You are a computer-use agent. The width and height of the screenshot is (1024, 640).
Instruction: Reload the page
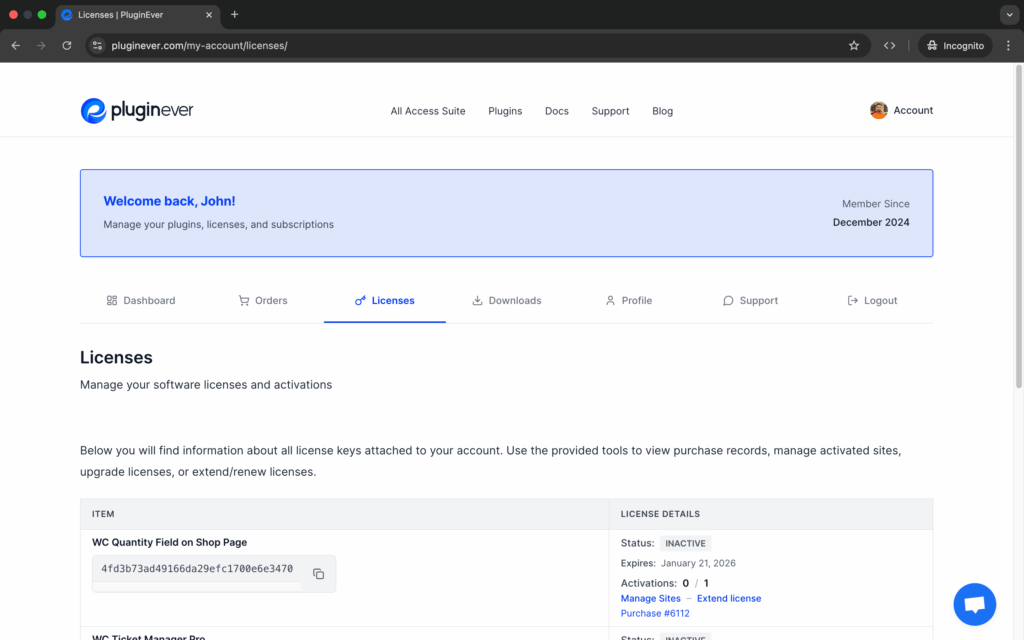point(67,46)
